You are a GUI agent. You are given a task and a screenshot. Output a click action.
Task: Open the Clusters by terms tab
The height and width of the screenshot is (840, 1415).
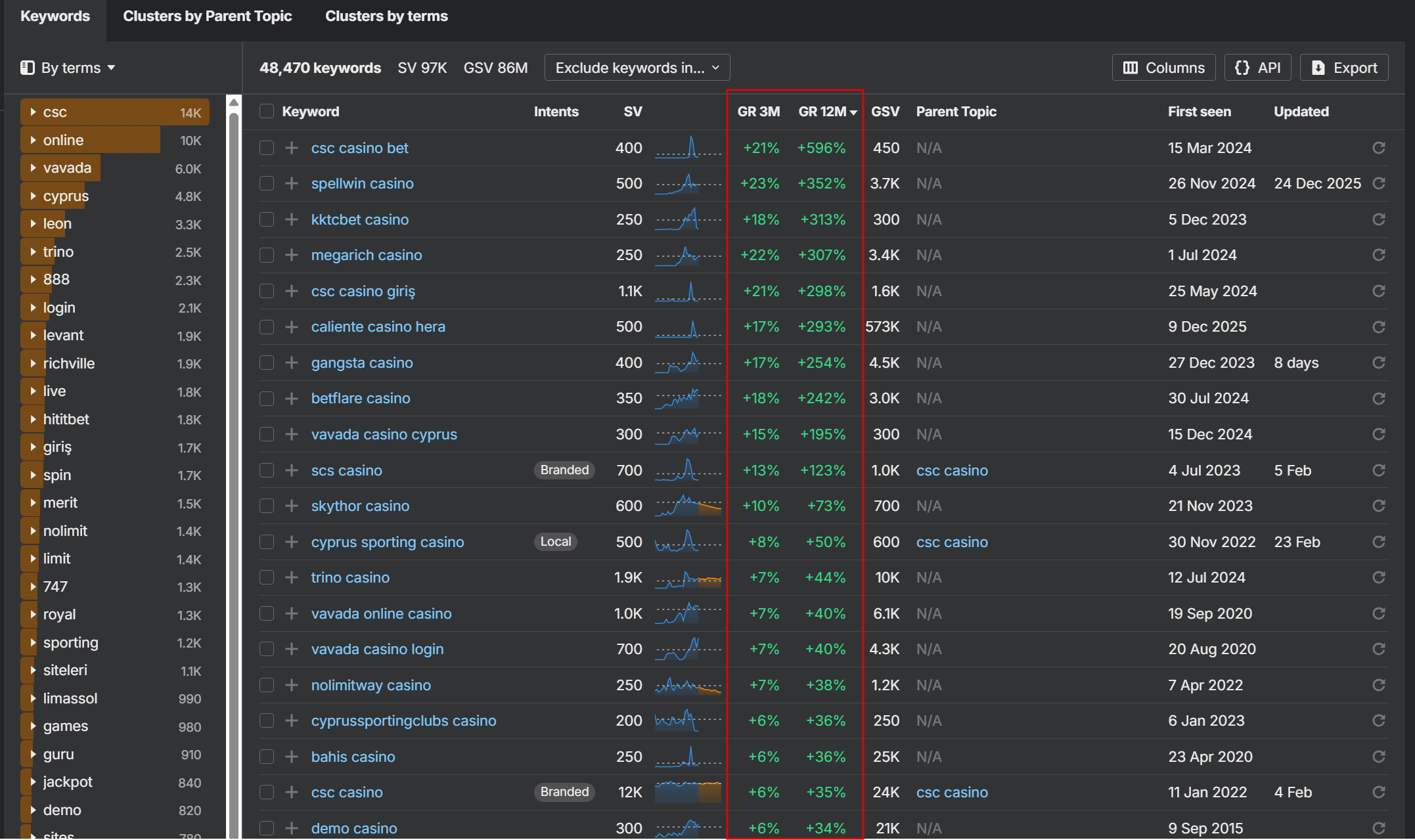pos(386,16)
